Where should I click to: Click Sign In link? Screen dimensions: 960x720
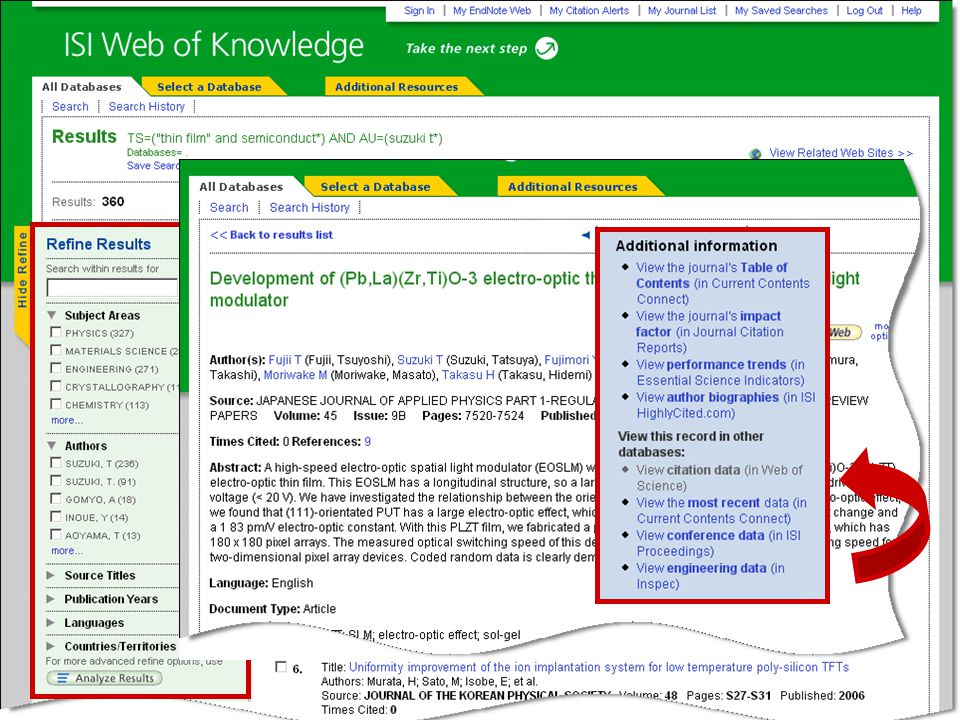point(419,10)
